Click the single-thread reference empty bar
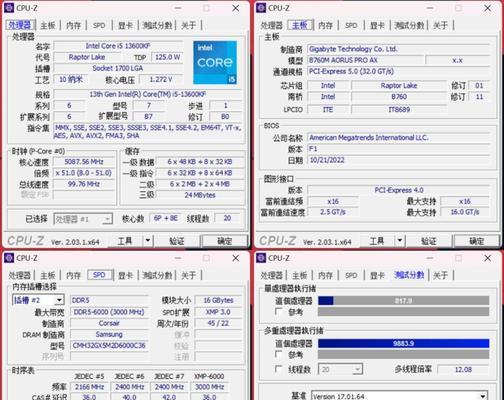Screen dimensions: 504x400 pyautogui.click(x=403, y=312)
